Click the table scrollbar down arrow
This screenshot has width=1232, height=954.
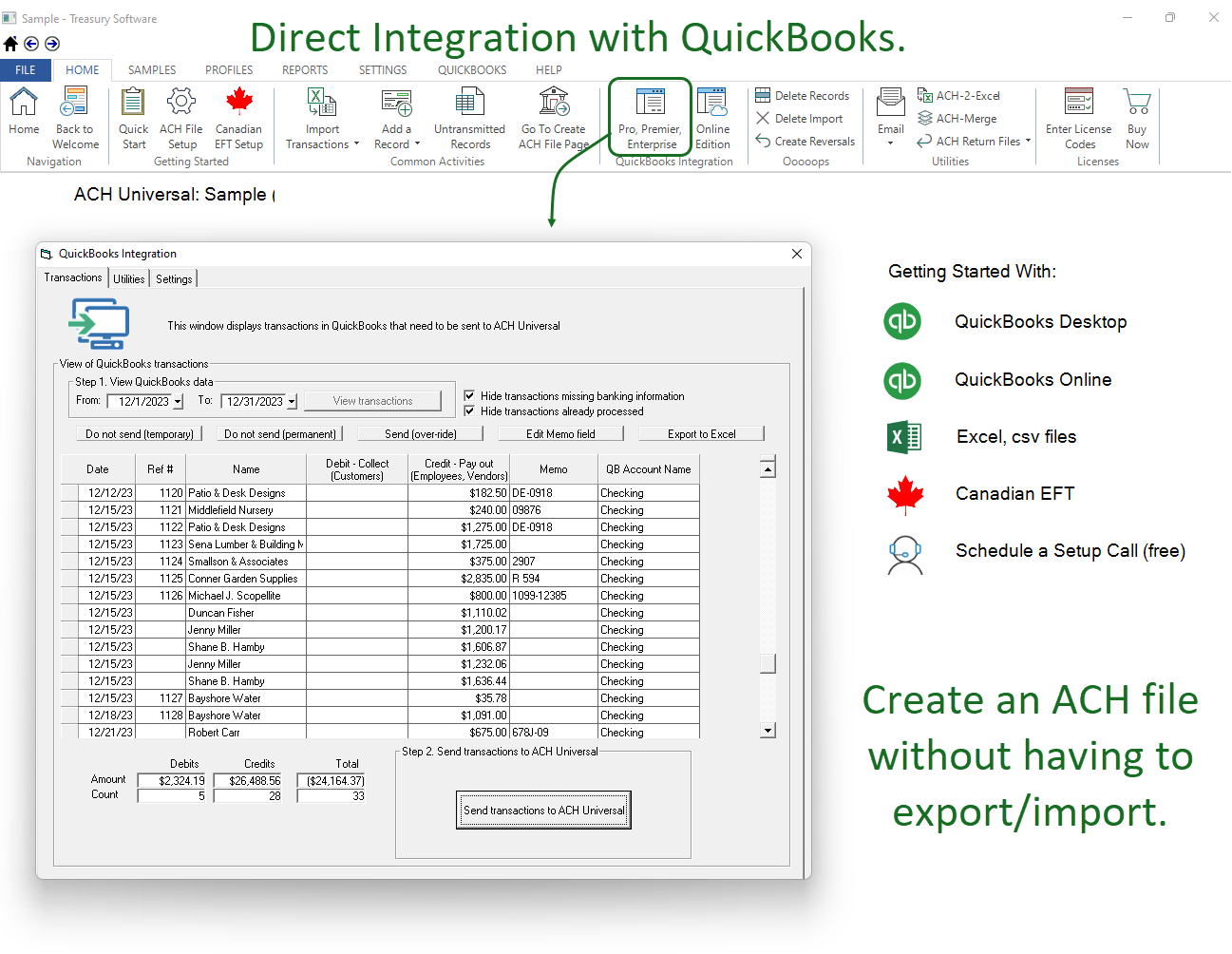(768, 730)
